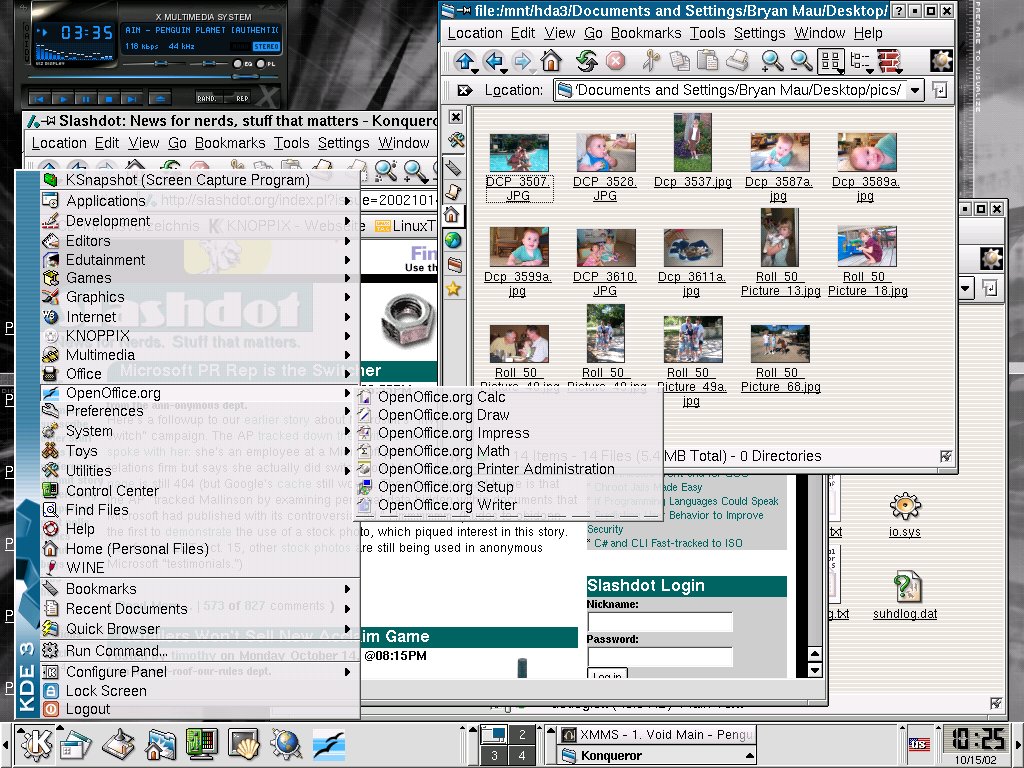
Task: Click the Cut scissors icon
Action: pyautogui.click(x=650, y=61)
